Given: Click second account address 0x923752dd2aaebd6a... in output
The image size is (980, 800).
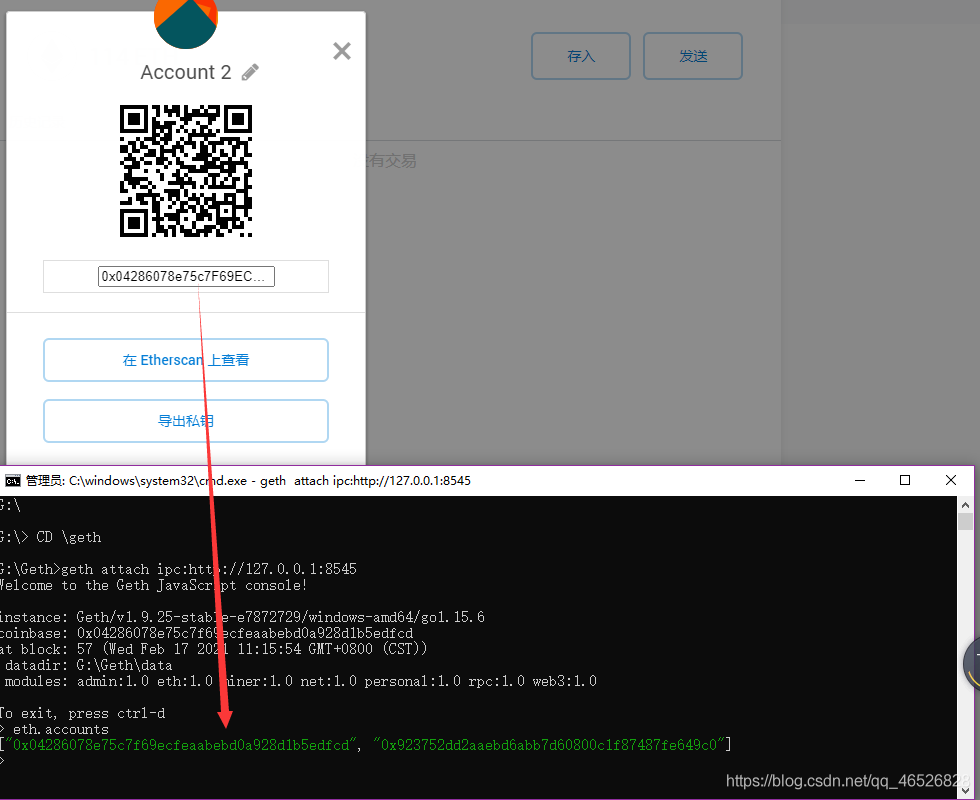Looking at the screenshot, I should click(549, 745).
